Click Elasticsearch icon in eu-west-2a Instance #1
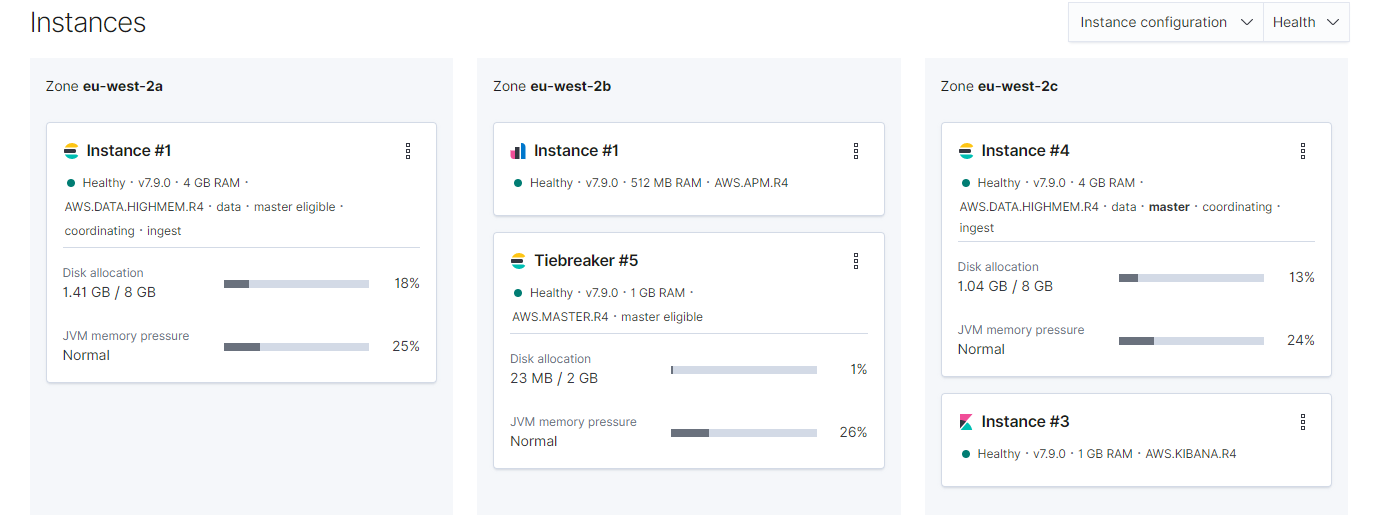The image size is (1397, 525). [x=71, y=151]
